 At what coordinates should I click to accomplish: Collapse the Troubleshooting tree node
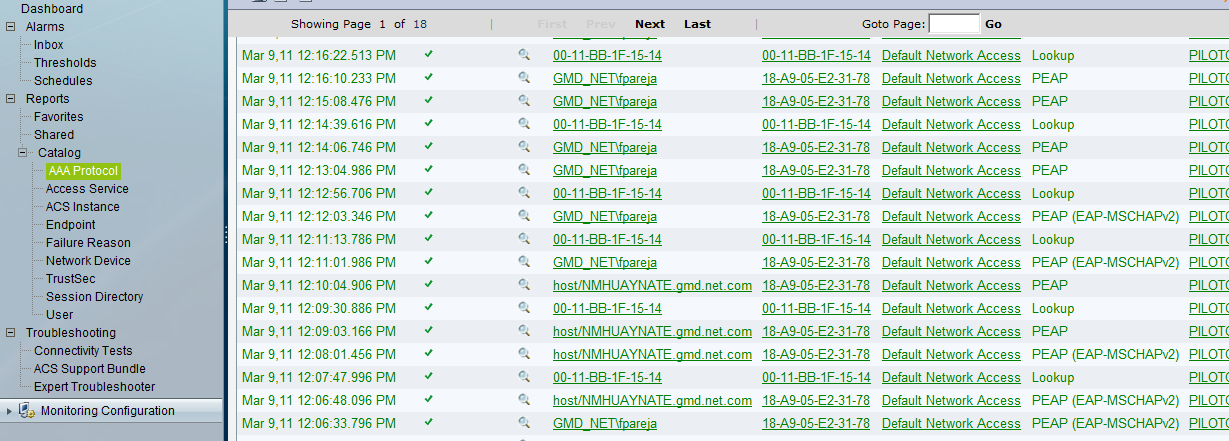[x=11, y=333]
